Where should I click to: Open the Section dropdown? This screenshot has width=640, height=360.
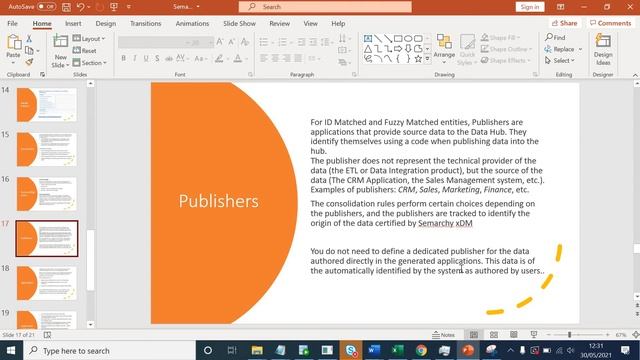click(x=89, y=63)
